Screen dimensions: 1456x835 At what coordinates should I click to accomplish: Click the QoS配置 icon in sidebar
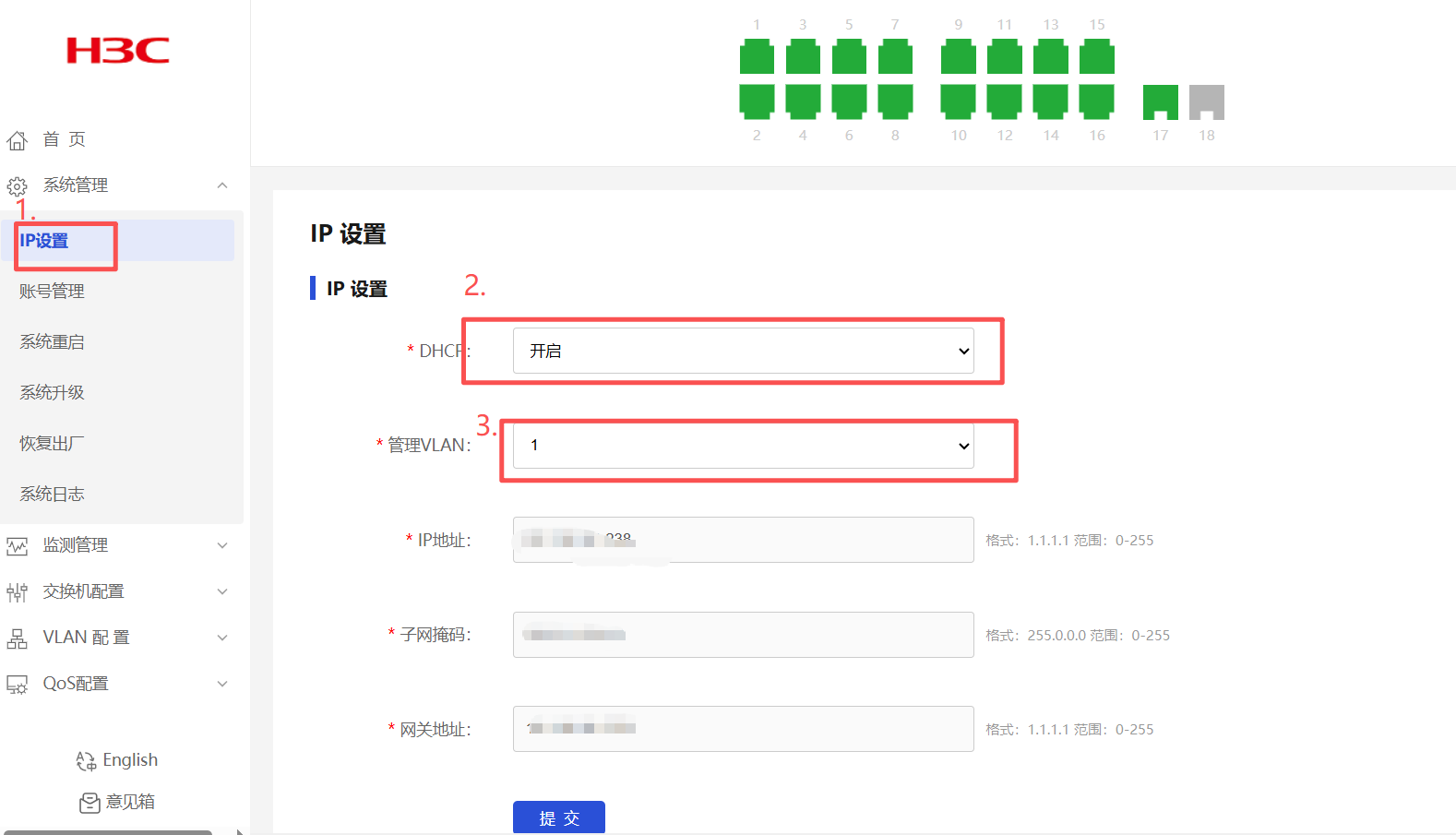pos(17,685)
